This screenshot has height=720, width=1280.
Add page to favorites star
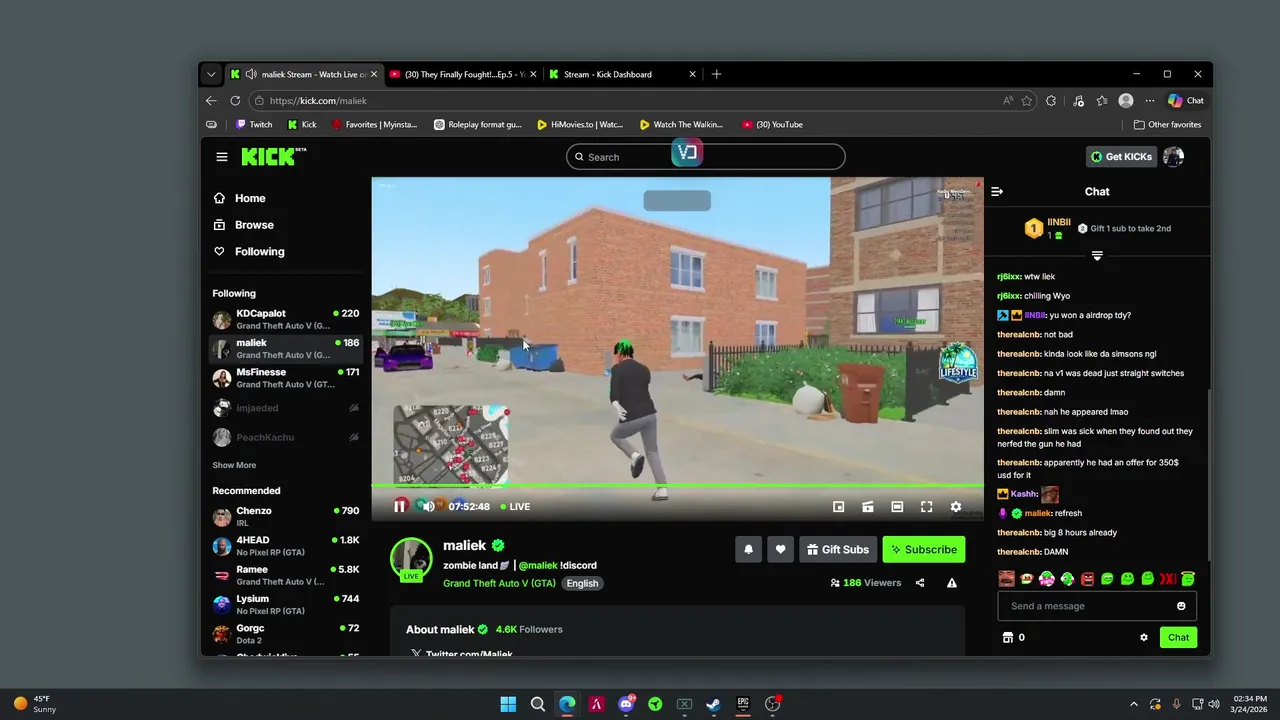(1026, 101)
